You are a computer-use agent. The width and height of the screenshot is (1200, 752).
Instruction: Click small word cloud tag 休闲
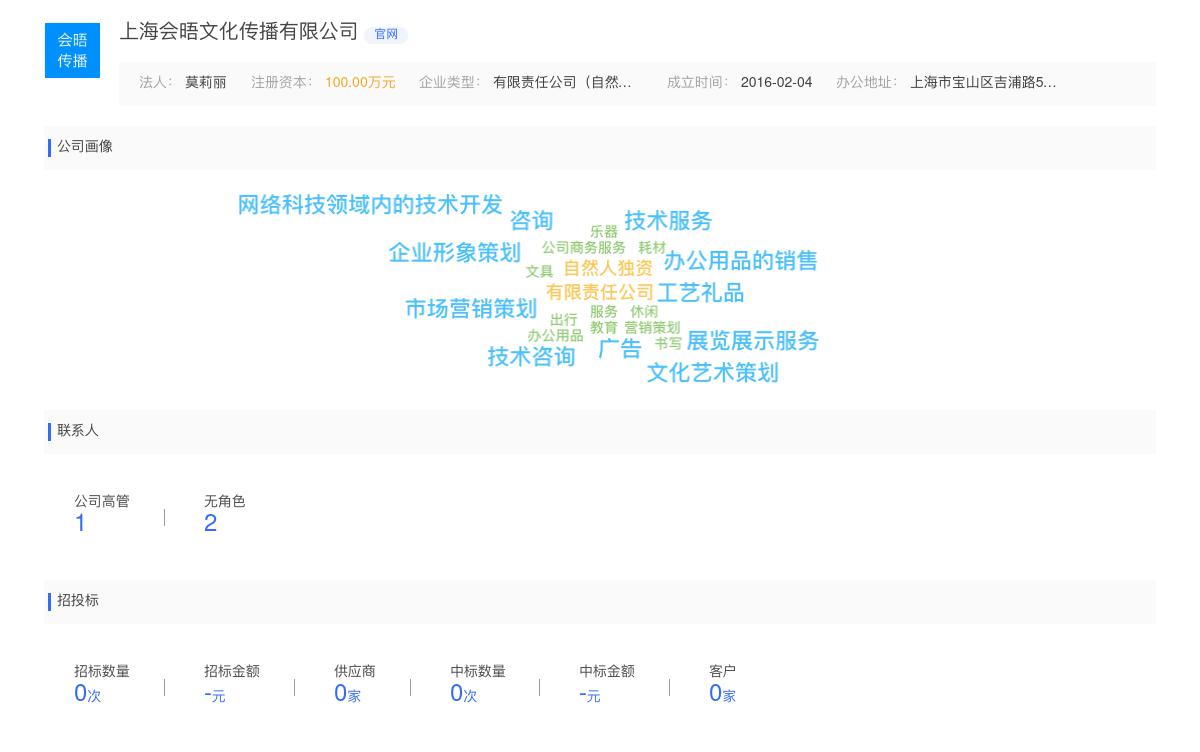(644, 311)
